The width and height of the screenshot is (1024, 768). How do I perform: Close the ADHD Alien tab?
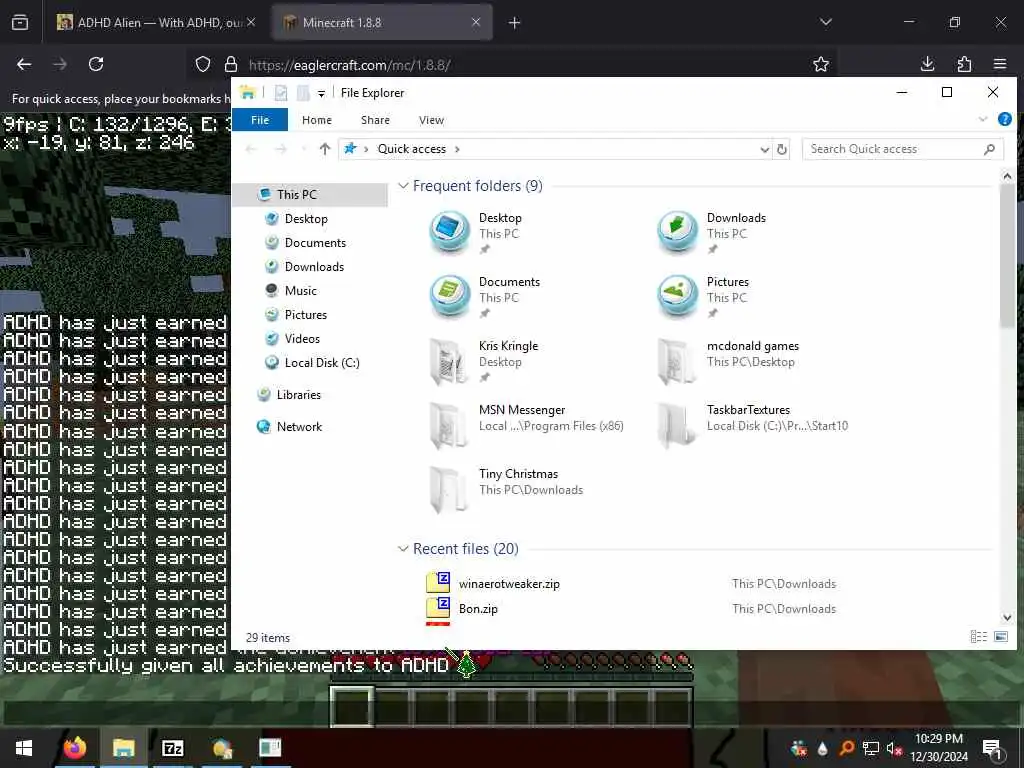(x=251, y=22)
